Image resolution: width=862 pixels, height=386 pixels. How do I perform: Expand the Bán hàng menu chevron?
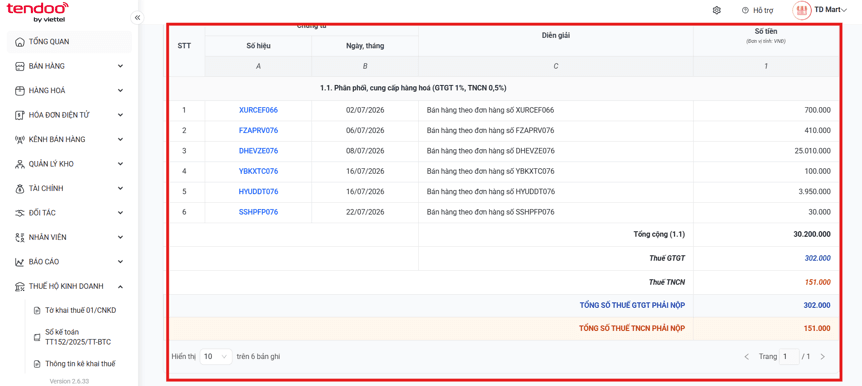point(120,66)
